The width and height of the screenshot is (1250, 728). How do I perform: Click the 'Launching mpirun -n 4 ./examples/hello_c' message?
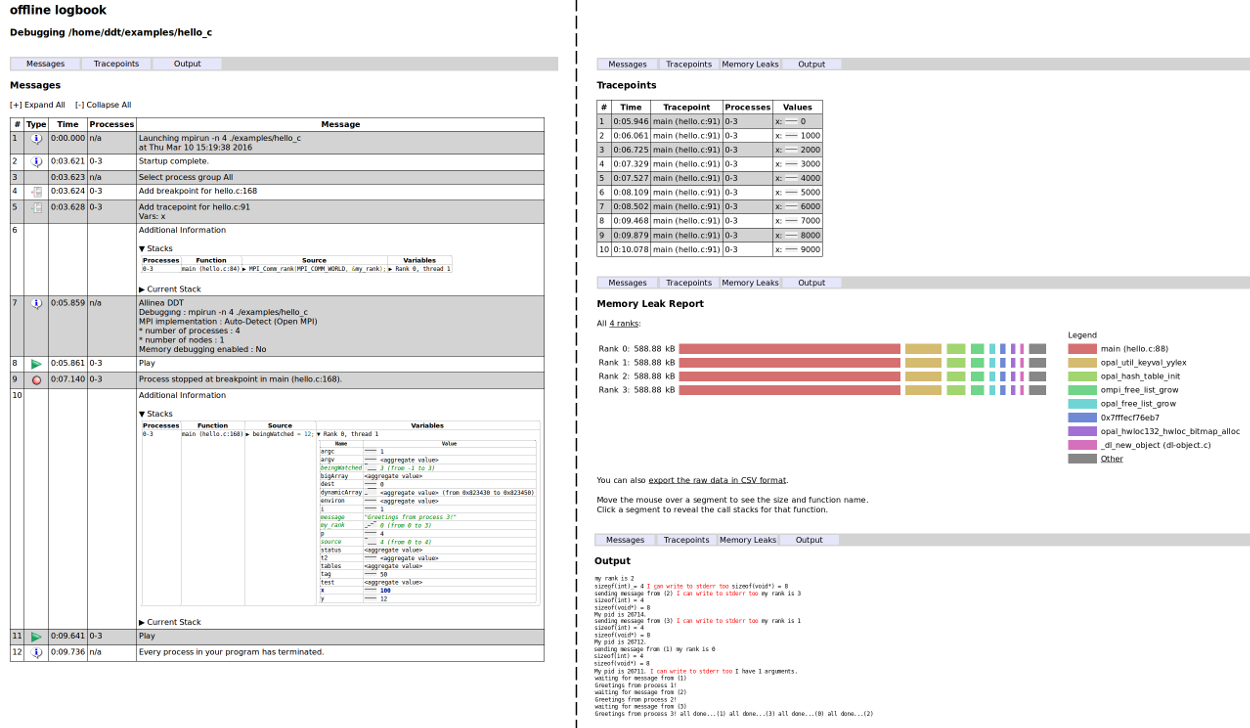[220, 138]
